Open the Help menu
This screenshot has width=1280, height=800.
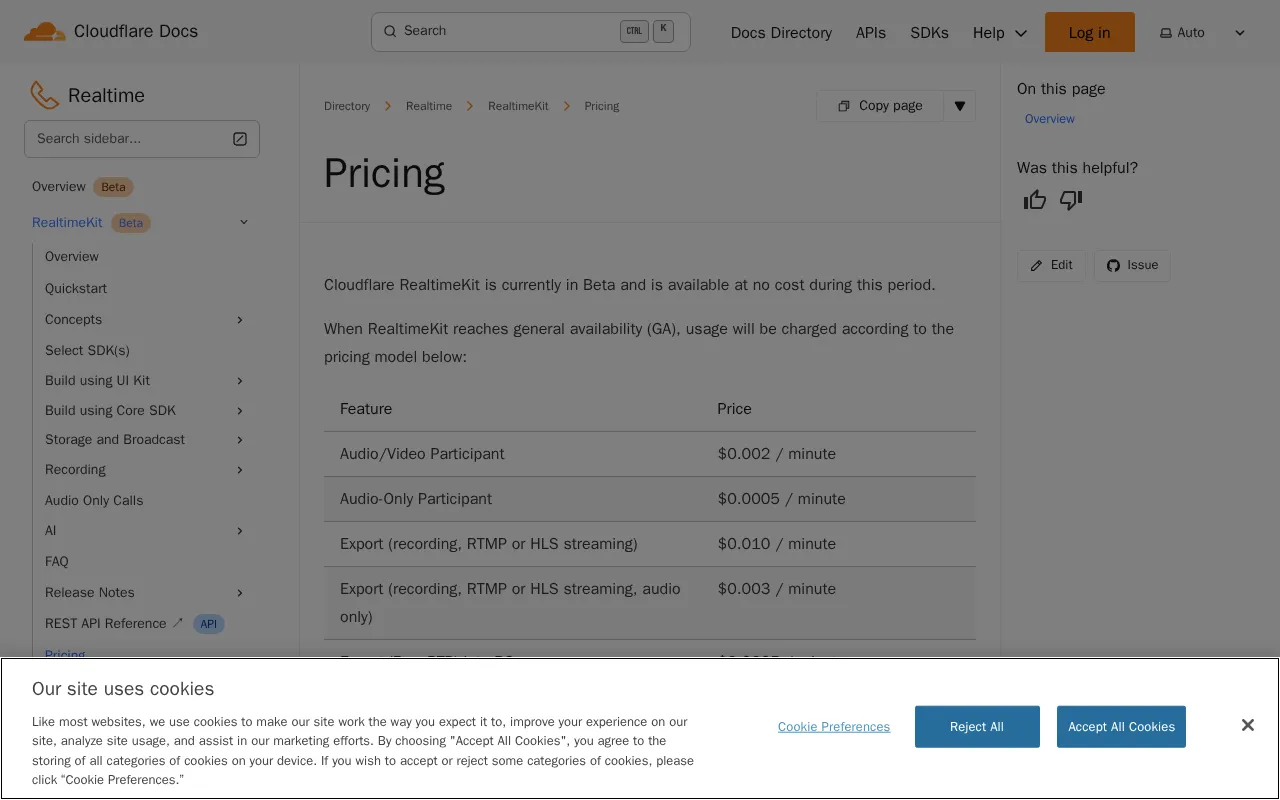click(x=1000, y=33)
